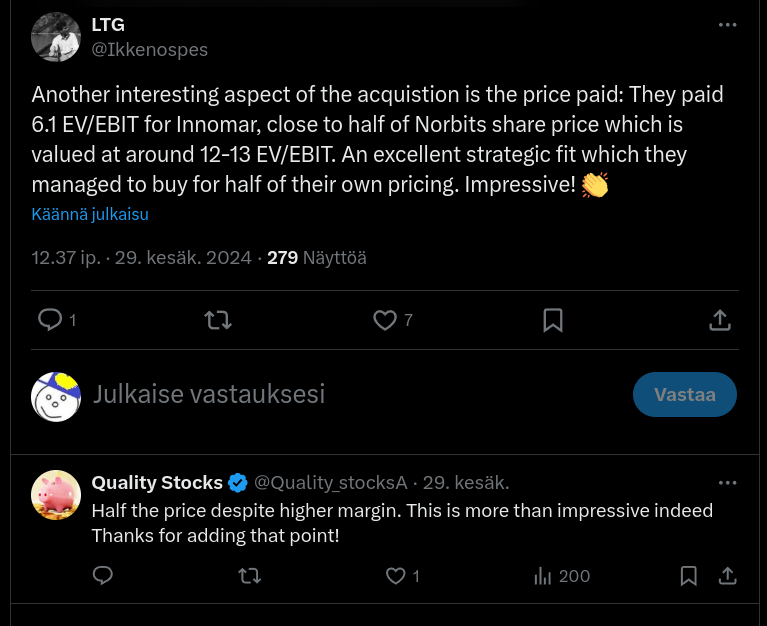The height and width of the screenshot is (626, 767).
Task: Reply to the Quality Stocks comment
Action: click(102, 576)
